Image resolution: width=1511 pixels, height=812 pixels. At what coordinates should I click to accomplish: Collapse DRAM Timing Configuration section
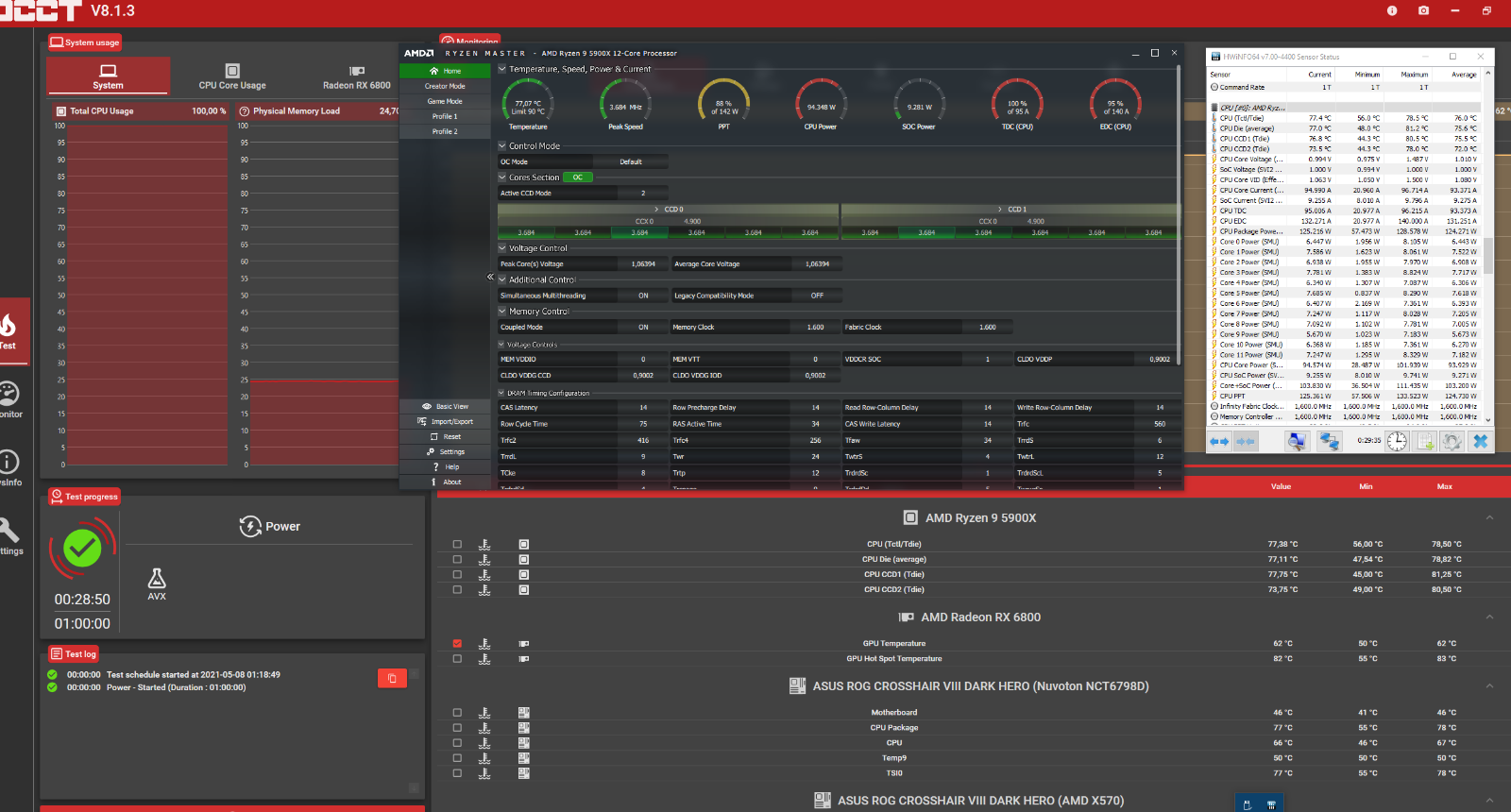[501, 393]
